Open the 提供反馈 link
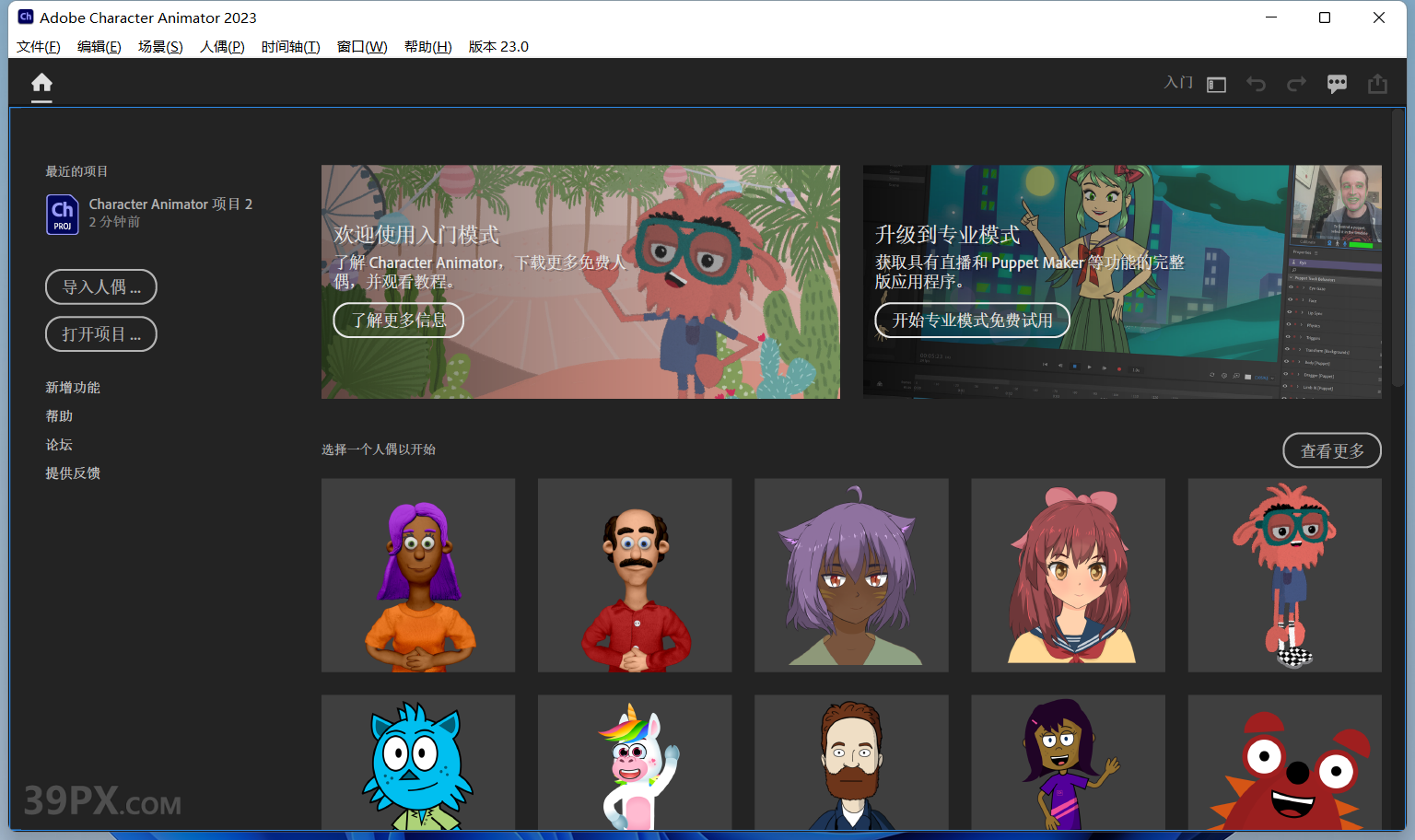Image resolution: width=1415 pixels, height=840 pixels. 73,473
